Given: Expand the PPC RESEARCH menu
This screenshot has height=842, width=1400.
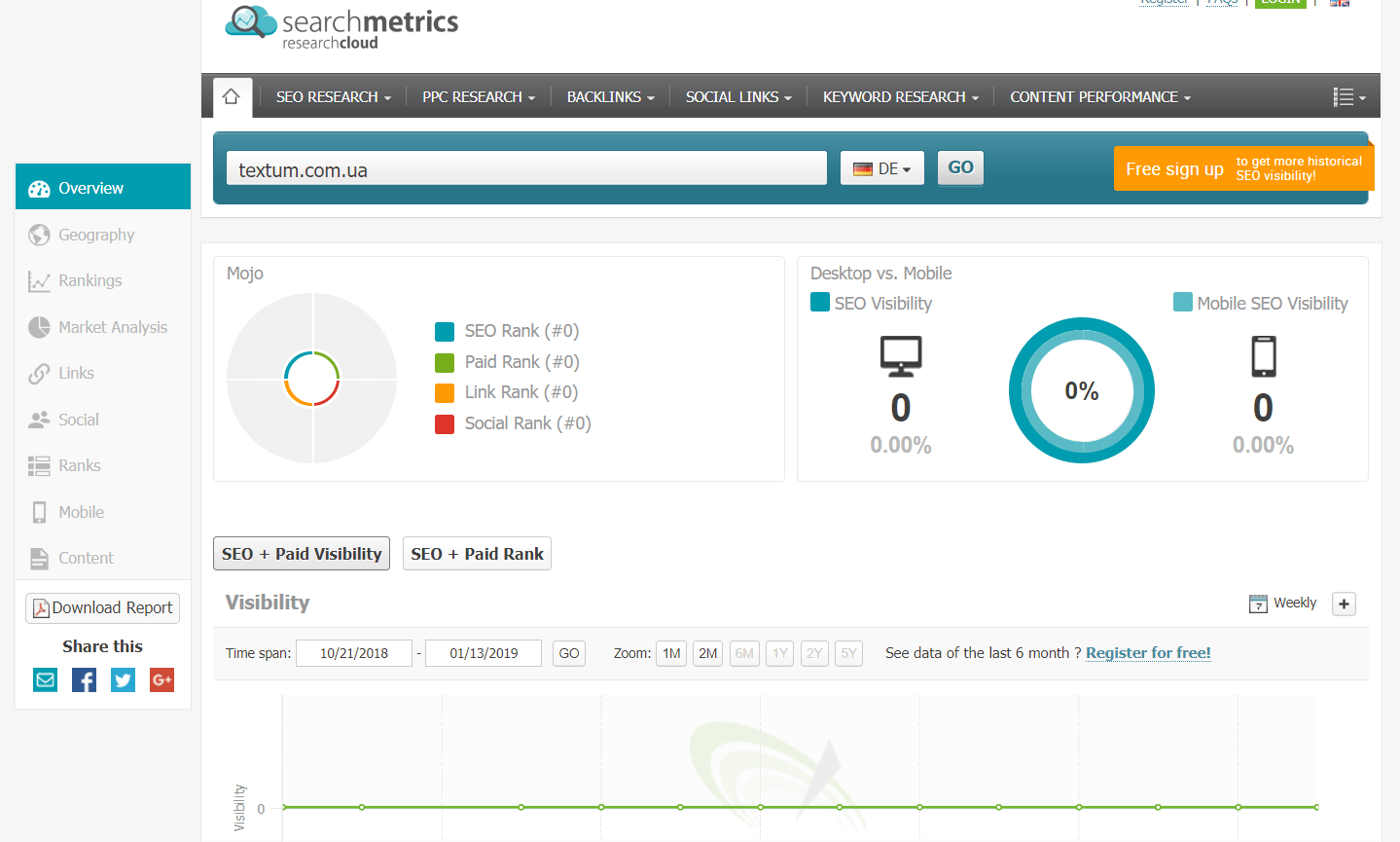Looking at the screenshot, I should (x=479, y=97).
